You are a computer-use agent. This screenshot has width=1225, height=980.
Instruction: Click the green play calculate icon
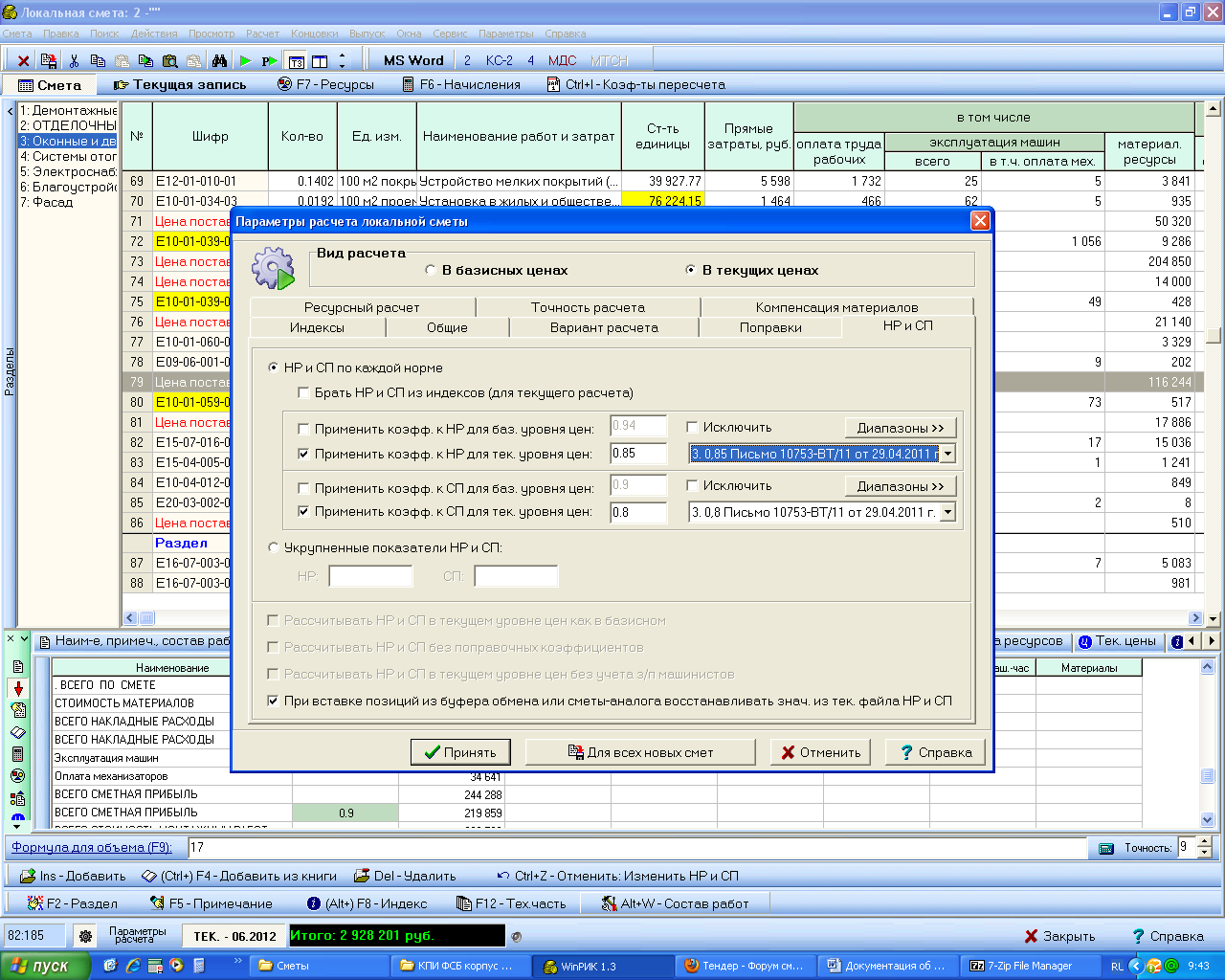point(245,60)
